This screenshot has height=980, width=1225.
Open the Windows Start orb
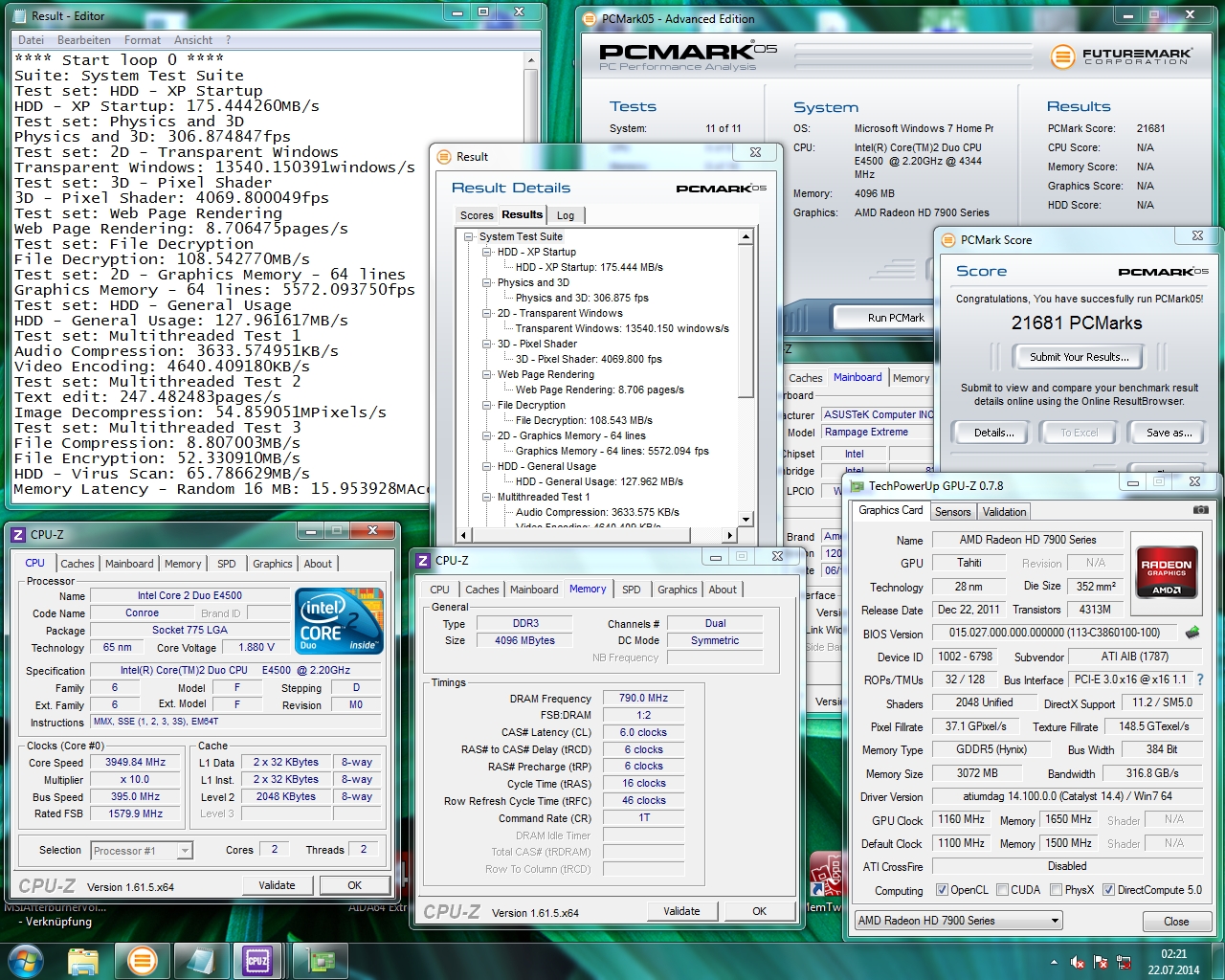(x=25, y=960)
